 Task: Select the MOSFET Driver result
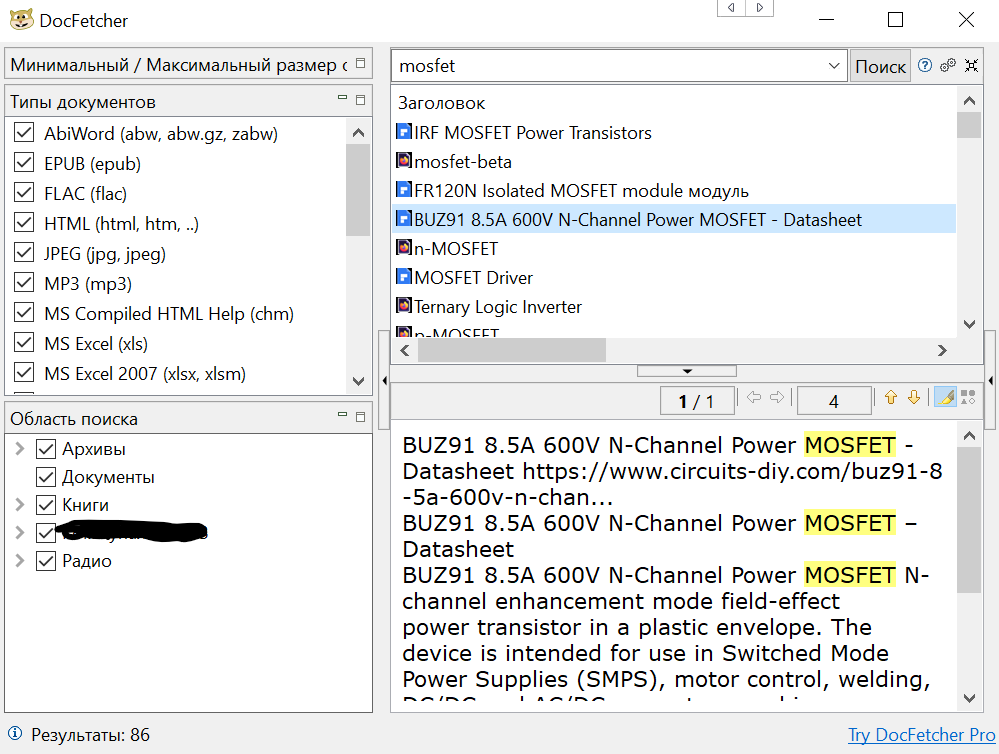(x=675, y=278)
